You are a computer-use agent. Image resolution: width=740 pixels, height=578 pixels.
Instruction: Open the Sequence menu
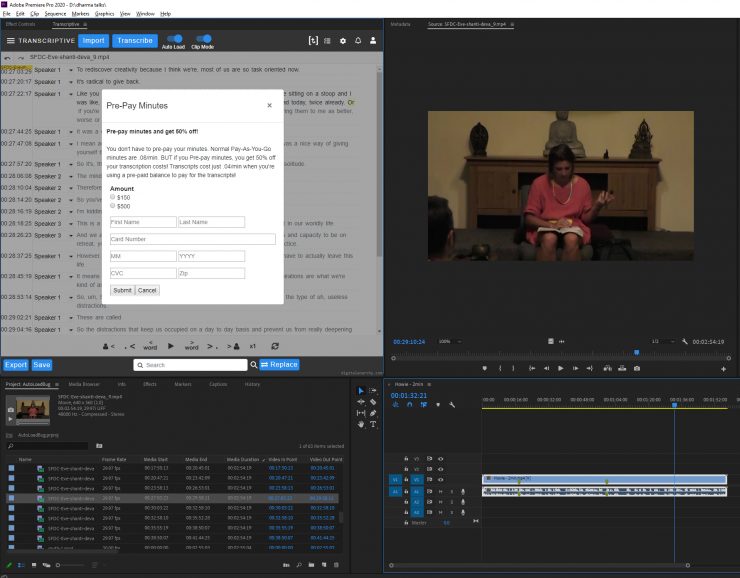(x=56, y=14)
